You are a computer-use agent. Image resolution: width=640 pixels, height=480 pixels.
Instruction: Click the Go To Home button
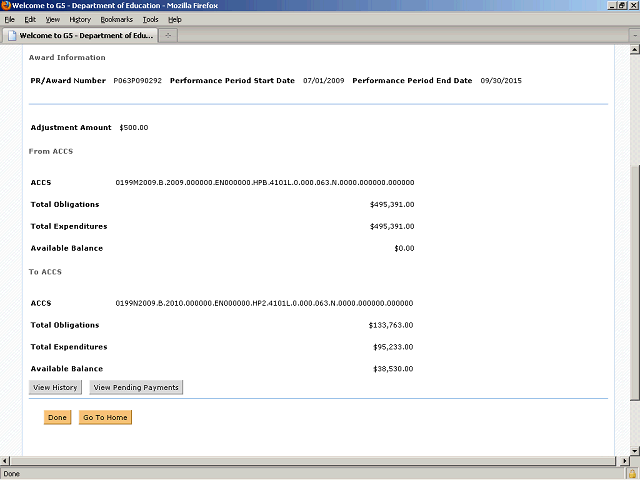(105, 417)
